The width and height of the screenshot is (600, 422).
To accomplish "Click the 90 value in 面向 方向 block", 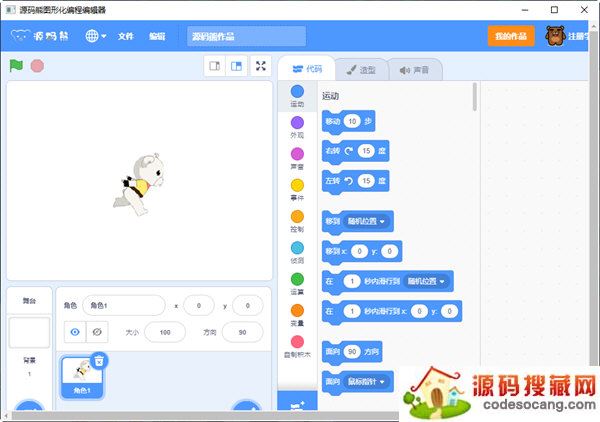I will 352,351.
